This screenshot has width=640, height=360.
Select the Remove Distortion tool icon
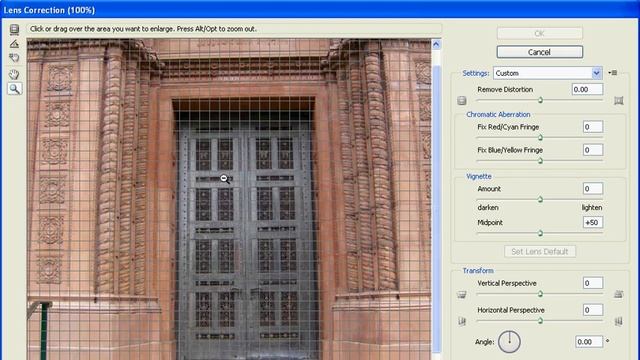[x=14, y=29]
